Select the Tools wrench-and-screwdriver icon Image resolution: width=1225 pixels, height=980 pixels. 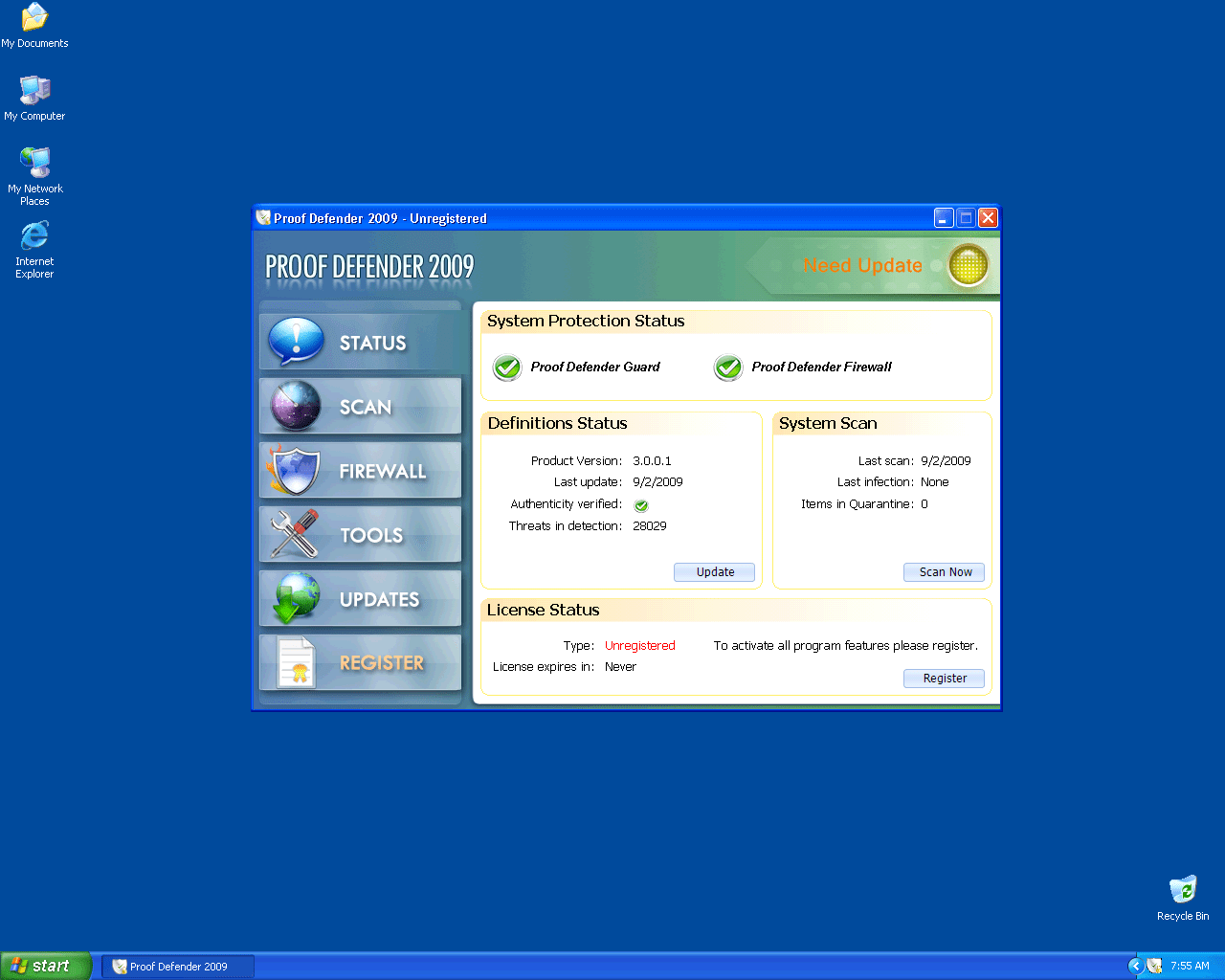295,534
